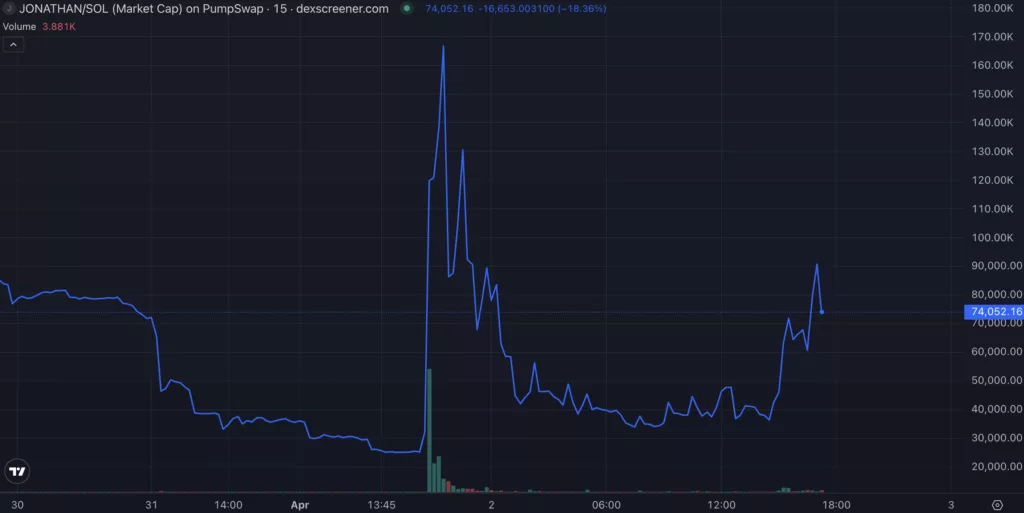Image resolution: width=1024 pixels, height=513 pixels.
Task: Click the green market status dot
Action: pos(406,8)
